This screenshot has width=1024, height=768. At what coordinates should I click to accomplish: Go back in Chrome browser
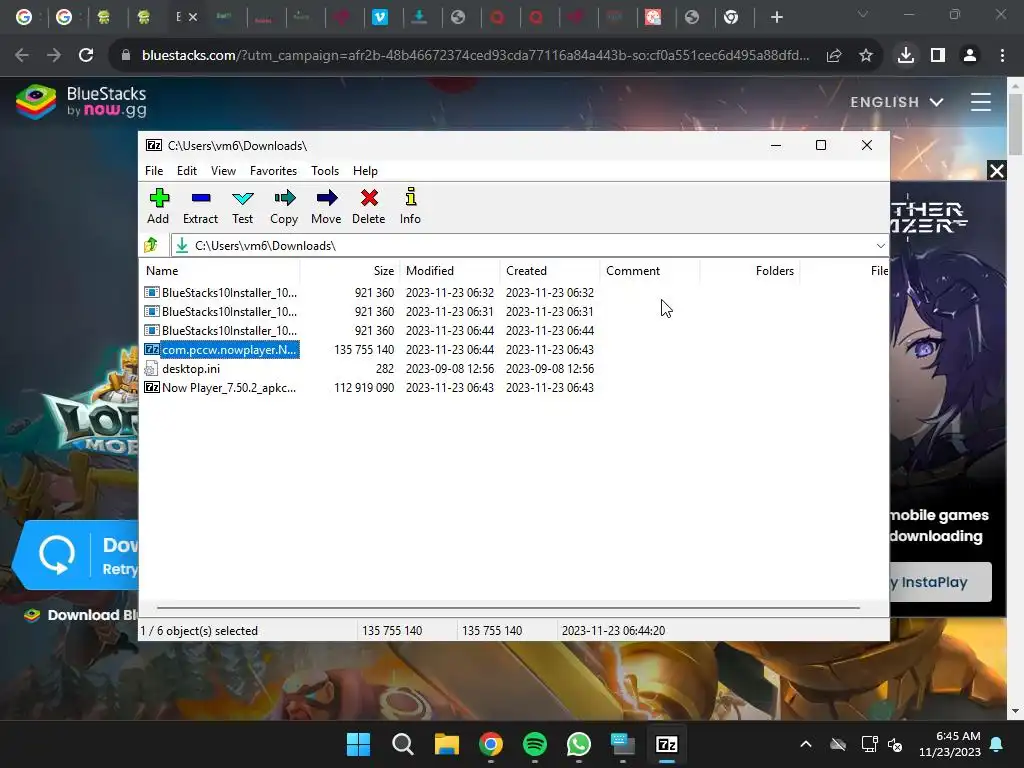click(22, 56)
